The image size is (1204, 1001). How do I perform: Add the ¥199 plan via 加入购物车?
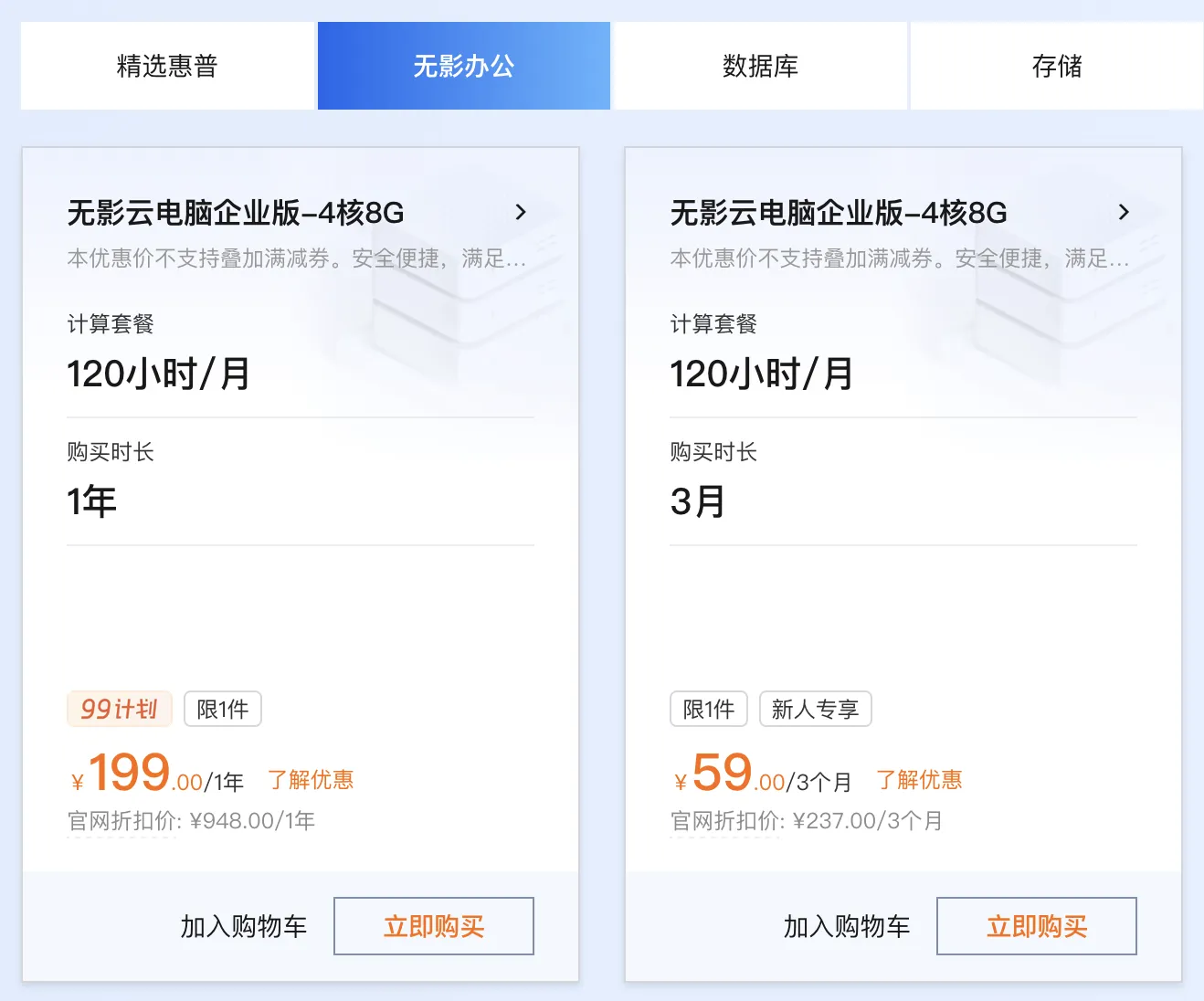coord(244,926)
